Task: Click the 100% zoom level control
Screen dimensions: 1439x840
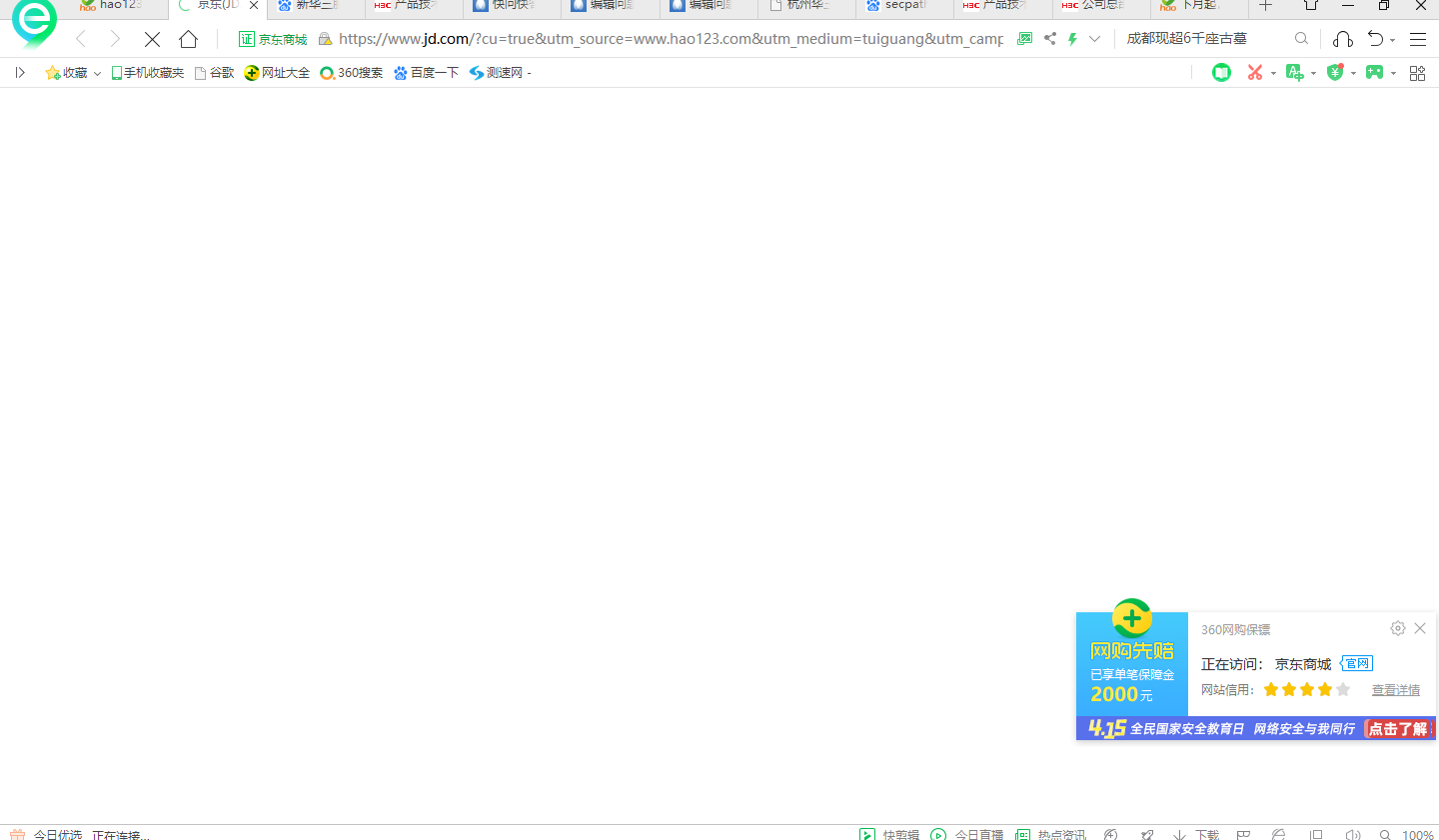Action: 1418,835
